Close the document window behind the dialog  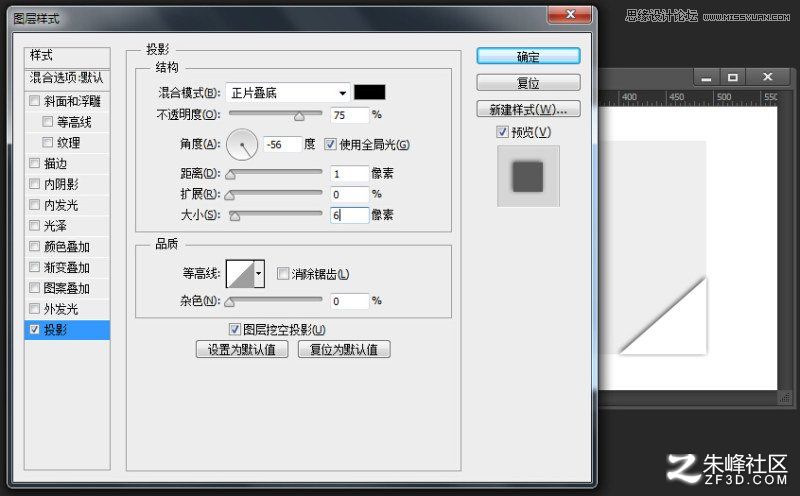[x=767, y=78]
